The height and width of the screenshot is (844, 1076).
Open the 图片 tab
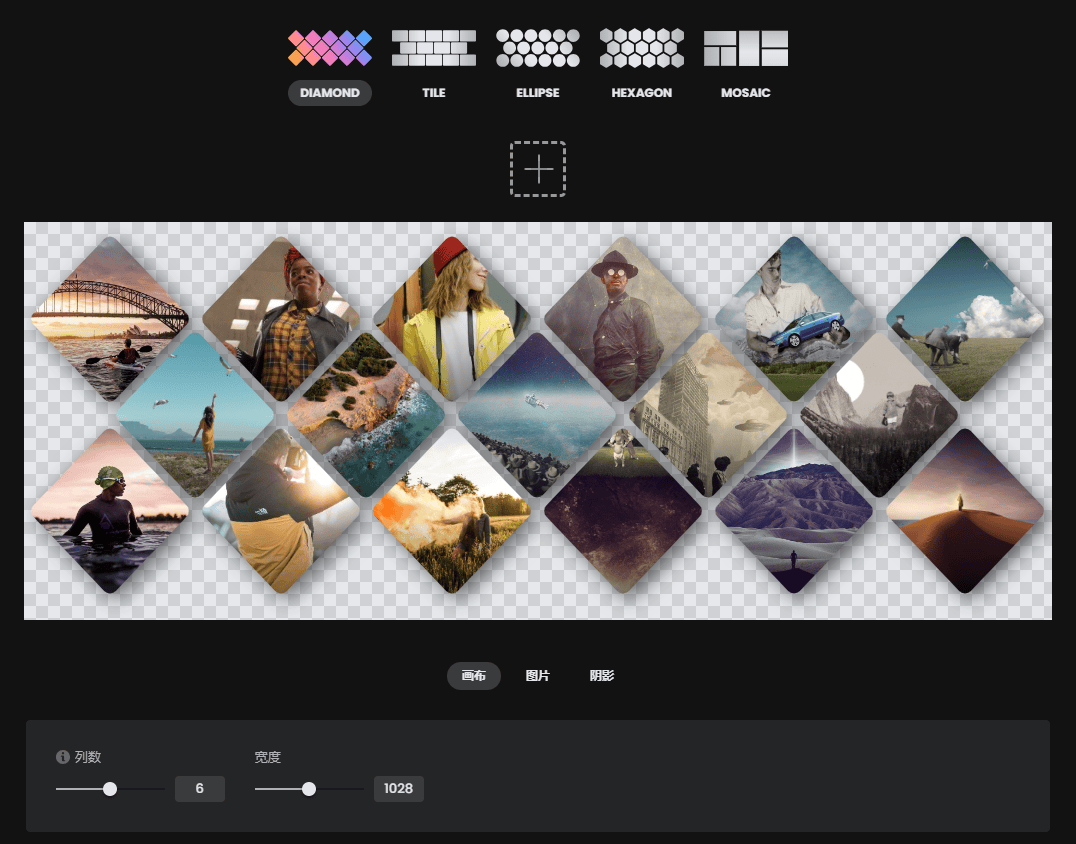point(538,676)
